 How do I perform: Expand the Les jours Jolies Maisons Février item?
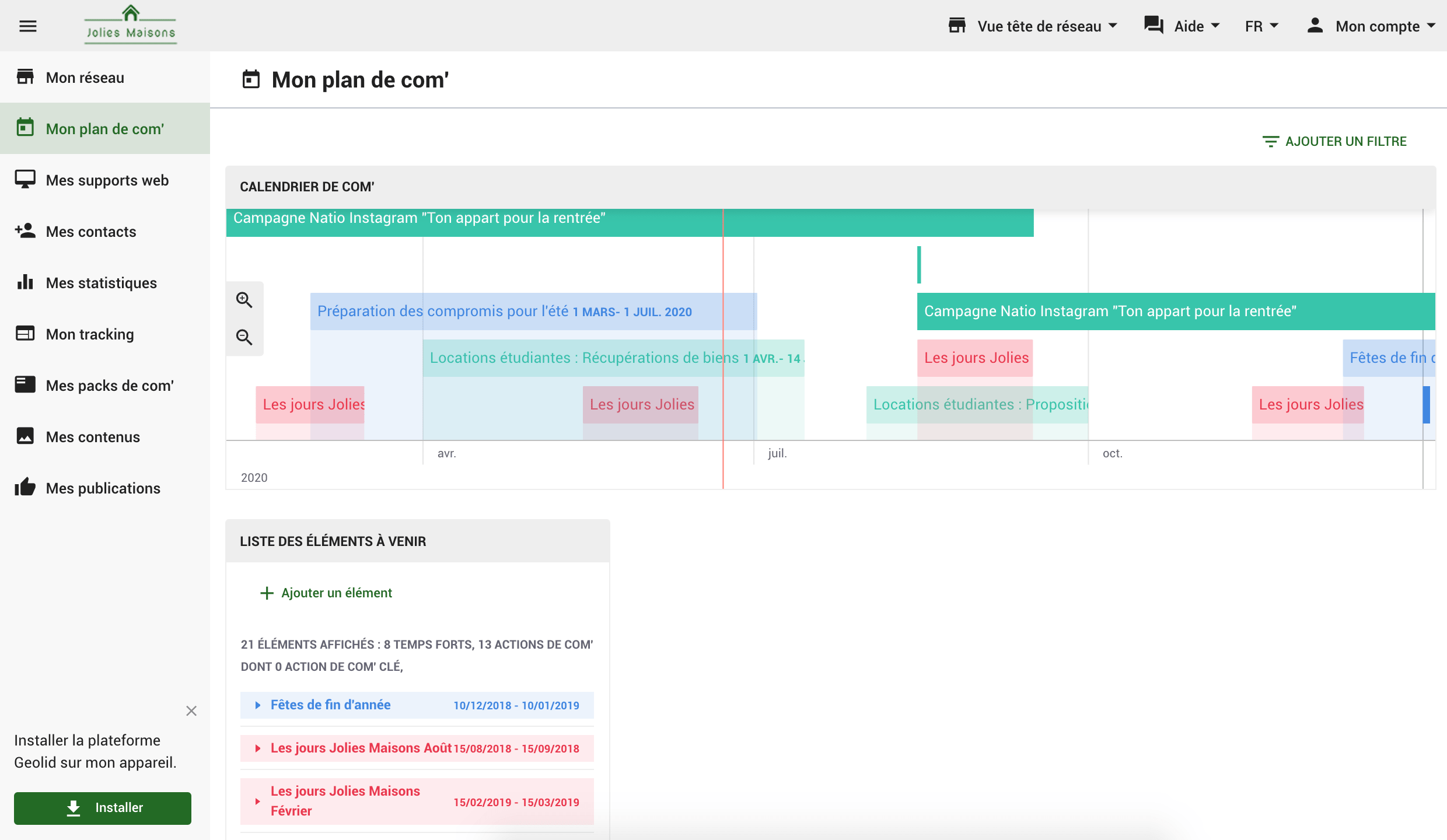coord(257,801)
